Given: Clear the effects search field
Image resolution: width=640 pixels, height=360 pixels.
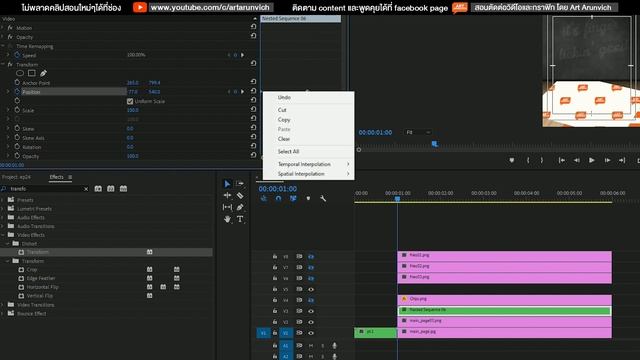Looking at the screenshot, I should [x=86, y=189].
